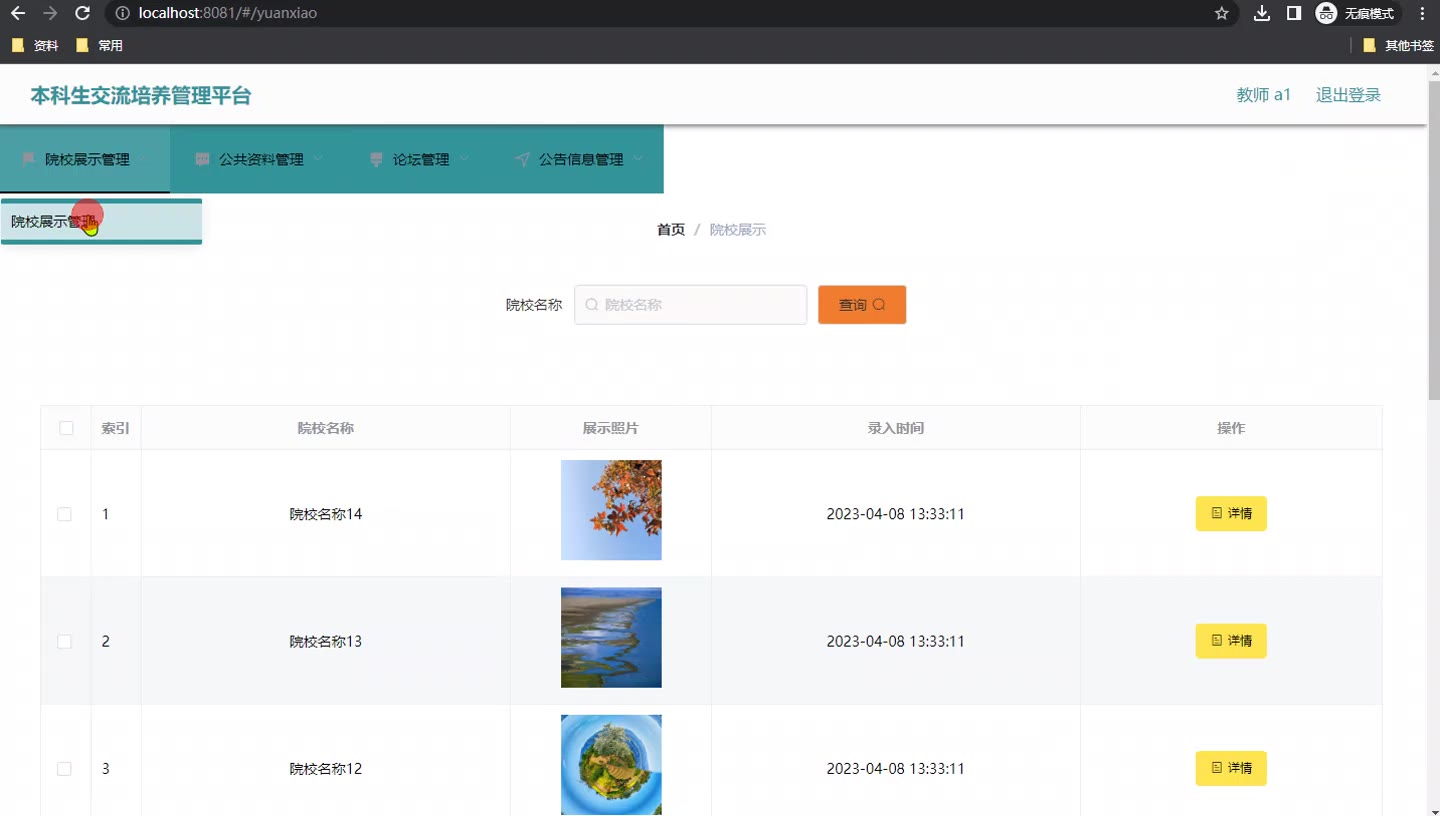Open the Chrome three-dot menu
Viewport: 1440px width, 816px height.
point(1422,13)
